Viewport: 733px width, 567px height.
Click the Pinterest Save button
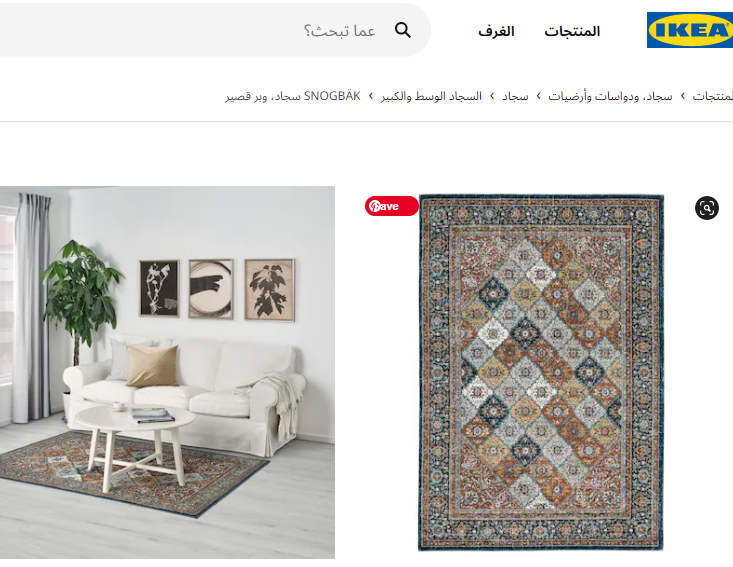coord(392,206)
